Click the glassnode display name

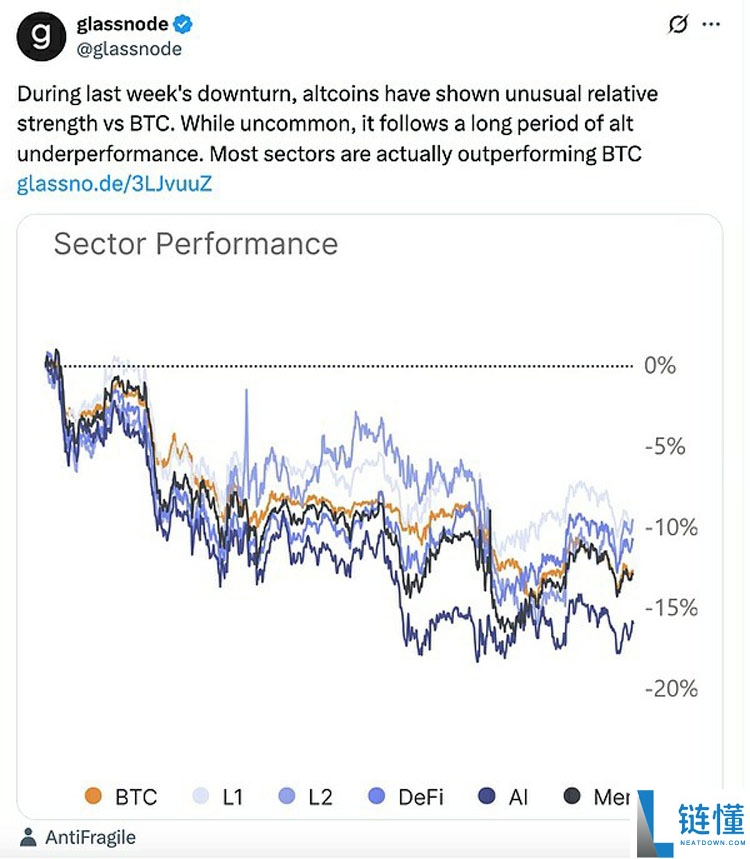coord(120,22)
